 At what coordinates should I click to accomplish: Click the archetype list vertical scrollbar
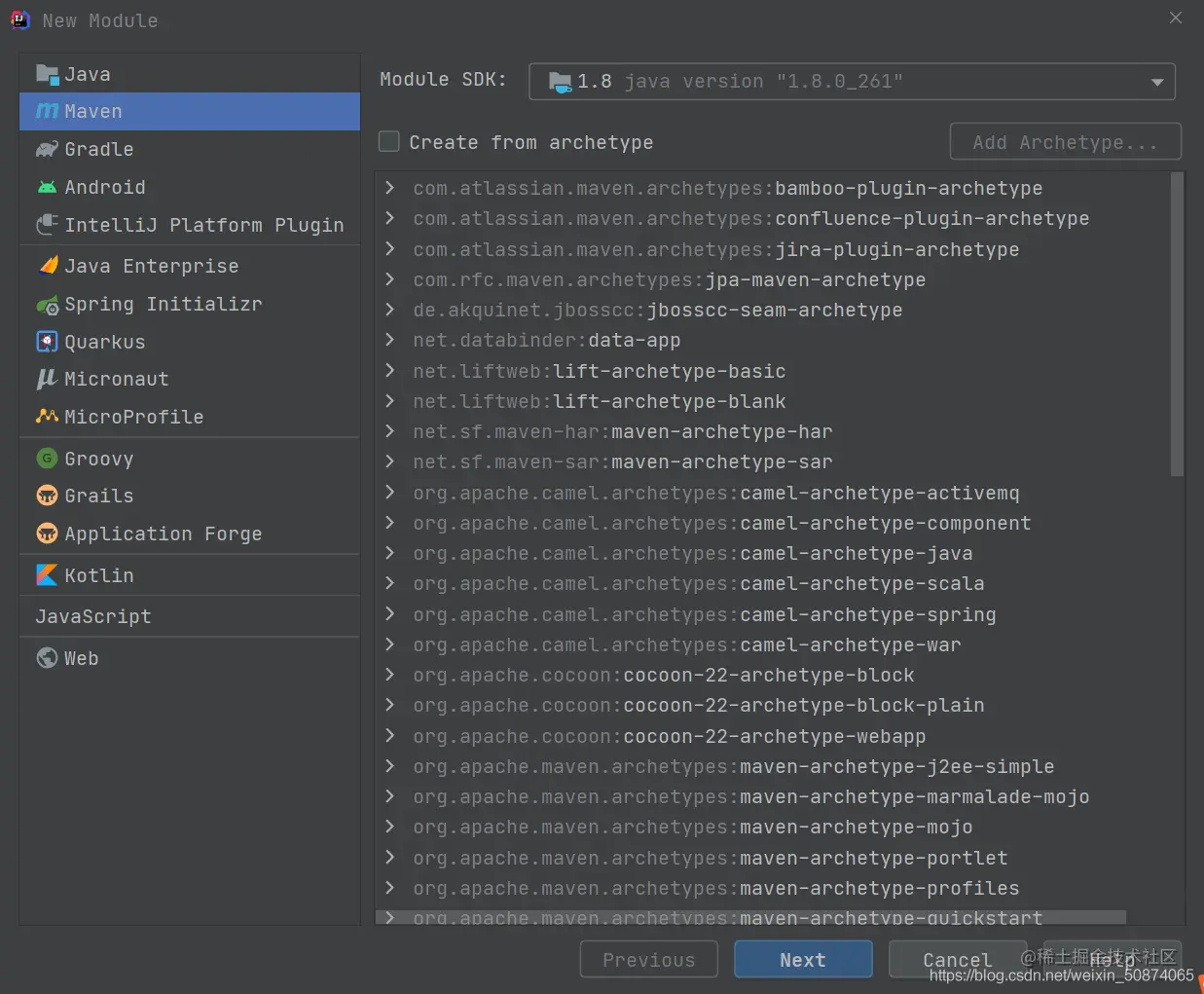click(1177, 324)
